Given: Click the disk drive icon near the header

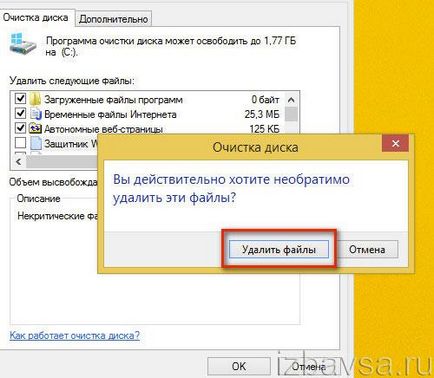Looking at the screenshot, I should [23, 44].
